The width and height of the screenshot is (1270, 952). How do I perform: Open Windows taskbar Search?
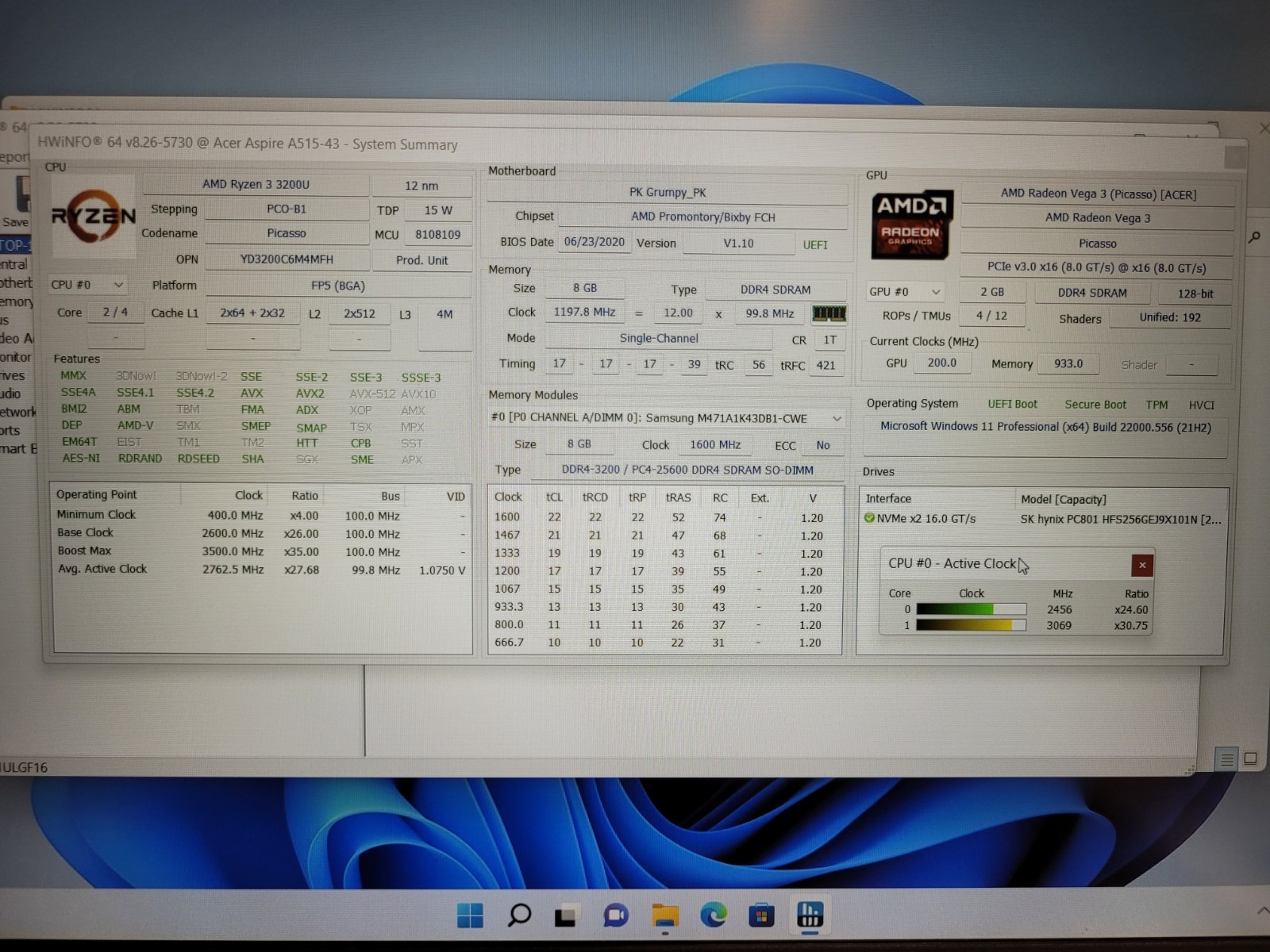519,916
